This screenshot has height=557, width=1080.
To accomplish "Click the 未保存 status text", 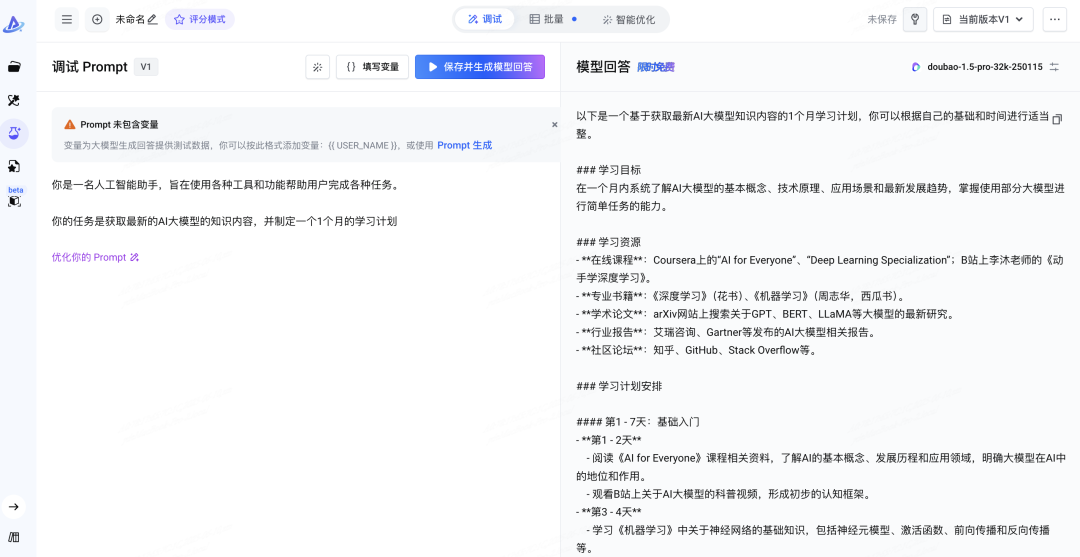I will (882, 19).
